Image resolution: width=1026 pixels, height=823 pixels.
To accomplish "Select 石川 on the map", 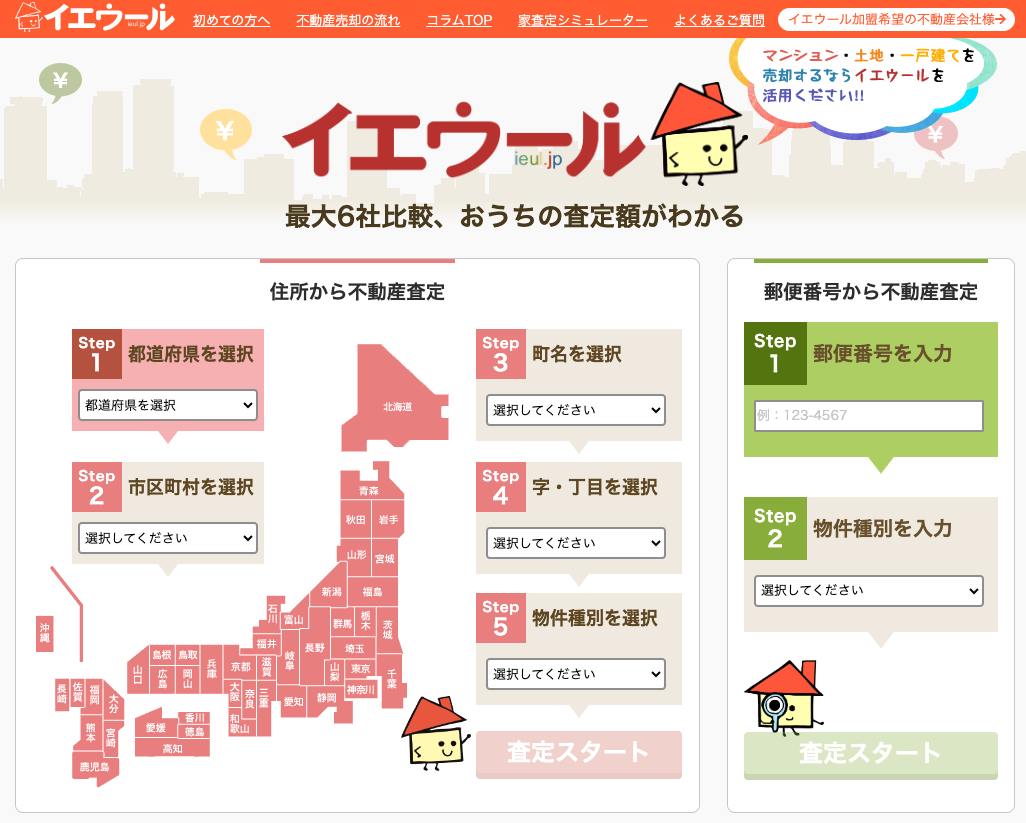I will (x=273, y=613).
